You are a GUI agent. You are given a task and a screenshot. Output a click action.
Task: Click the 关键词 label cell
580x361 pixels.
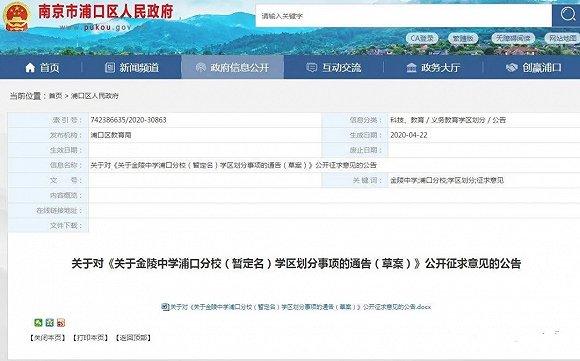tap(355, 180)
